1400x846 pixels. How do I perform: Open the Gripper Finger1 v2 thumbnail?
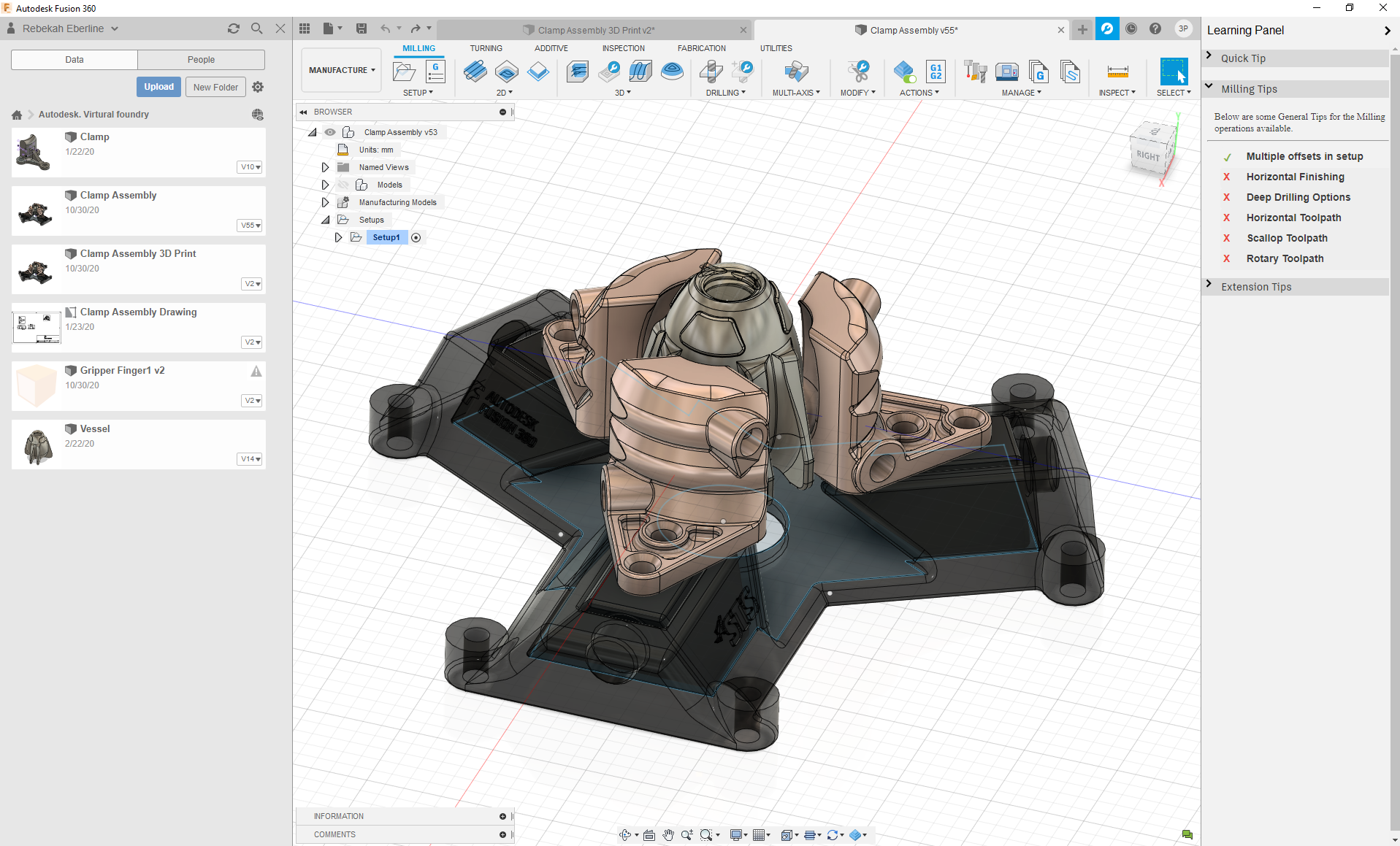pyautogui.click(x=36, y=385)
